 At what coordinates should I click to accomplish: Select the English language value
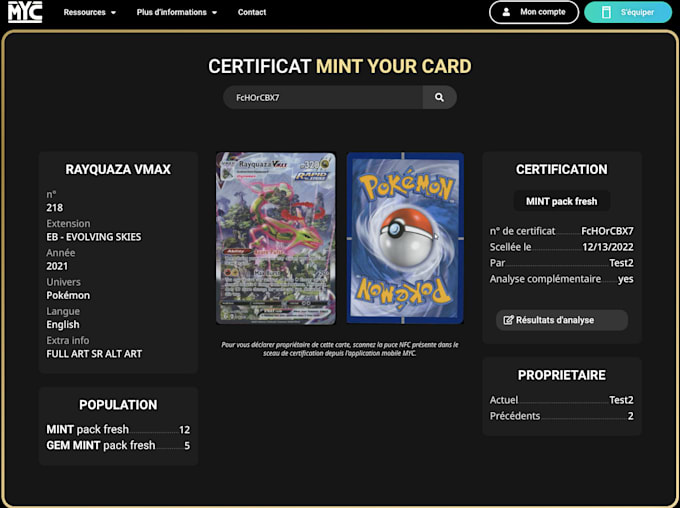click(63, 324)
